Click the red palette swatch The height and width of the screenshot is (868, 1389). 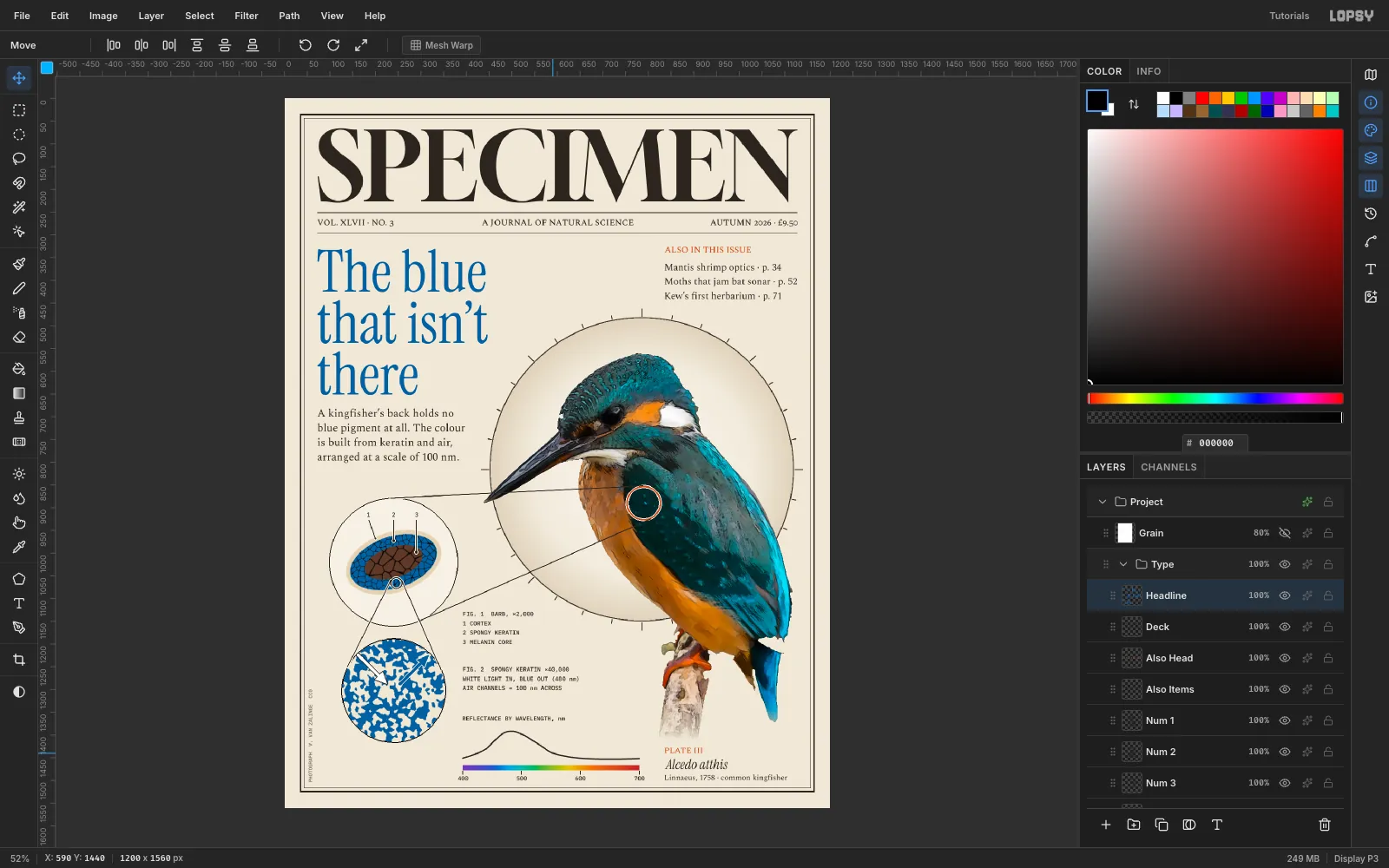(x=1202, y=98)
